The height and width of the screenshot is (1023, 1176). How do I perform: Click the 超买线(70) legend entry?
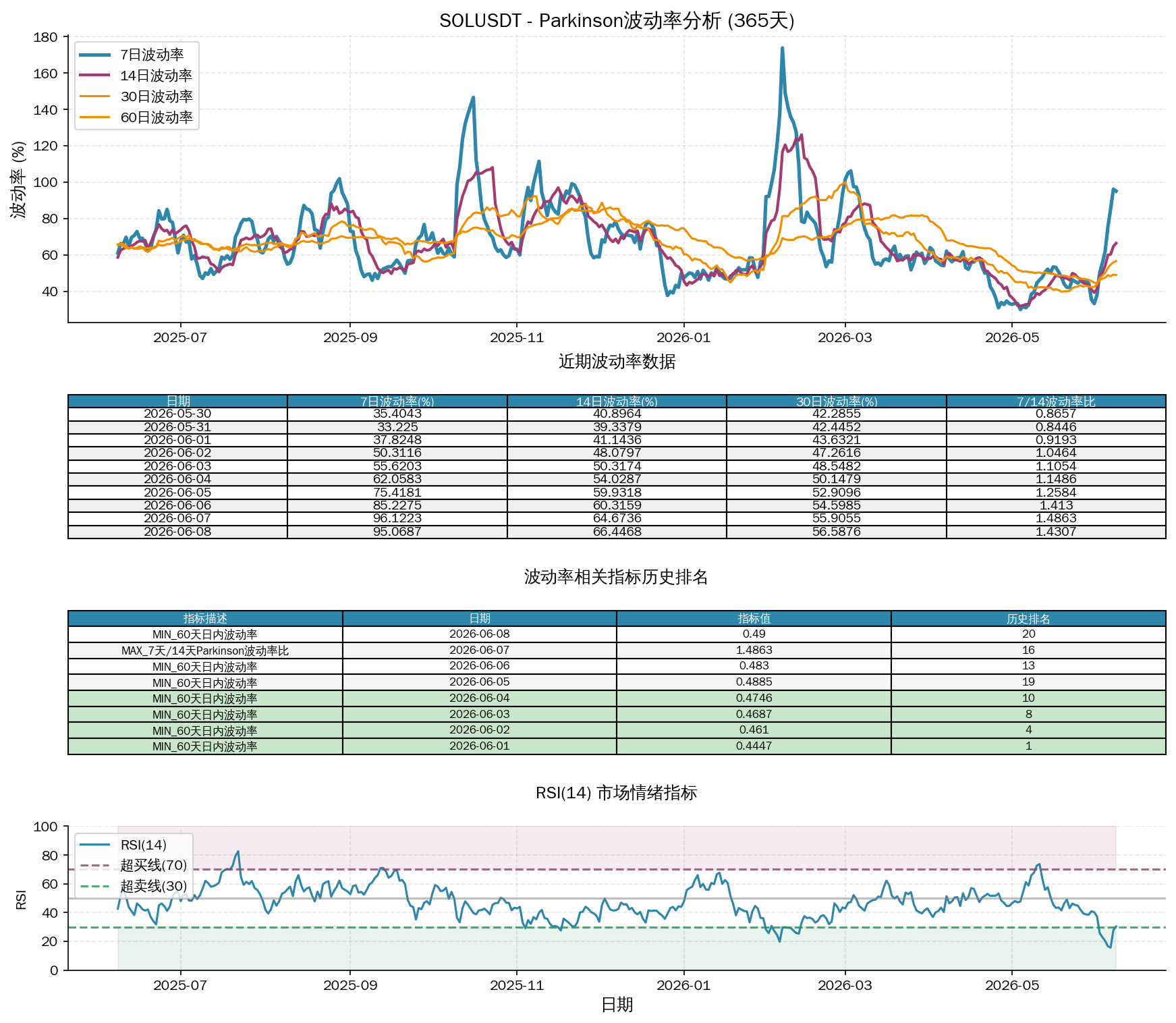click(133, 865)
